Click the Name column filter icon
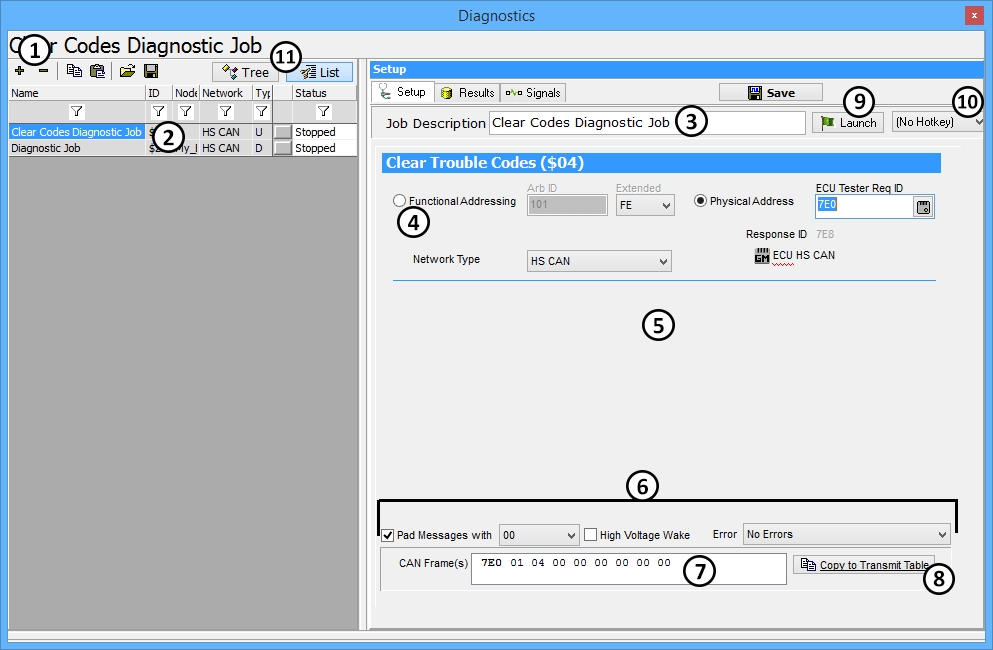Image resolution: width=993 pixels, height=650 pixels. coord(77,111)
